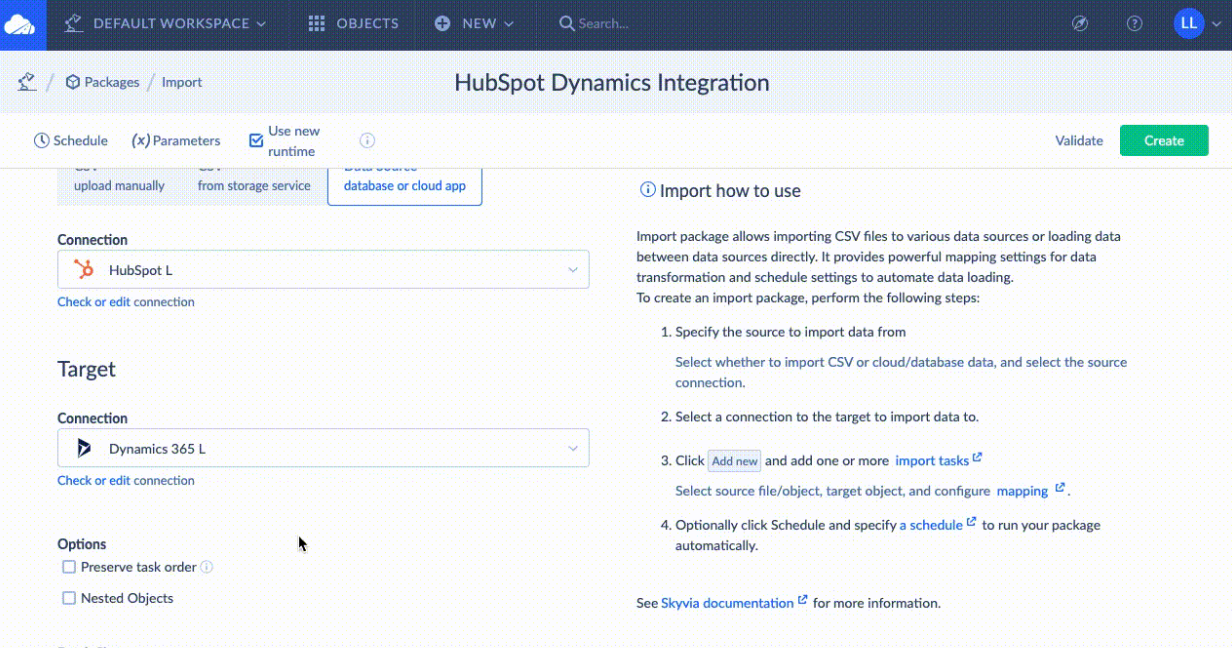The image size is (1232, 648).
Task: Click the HubSpot connector icon
Action: point(85,269)
